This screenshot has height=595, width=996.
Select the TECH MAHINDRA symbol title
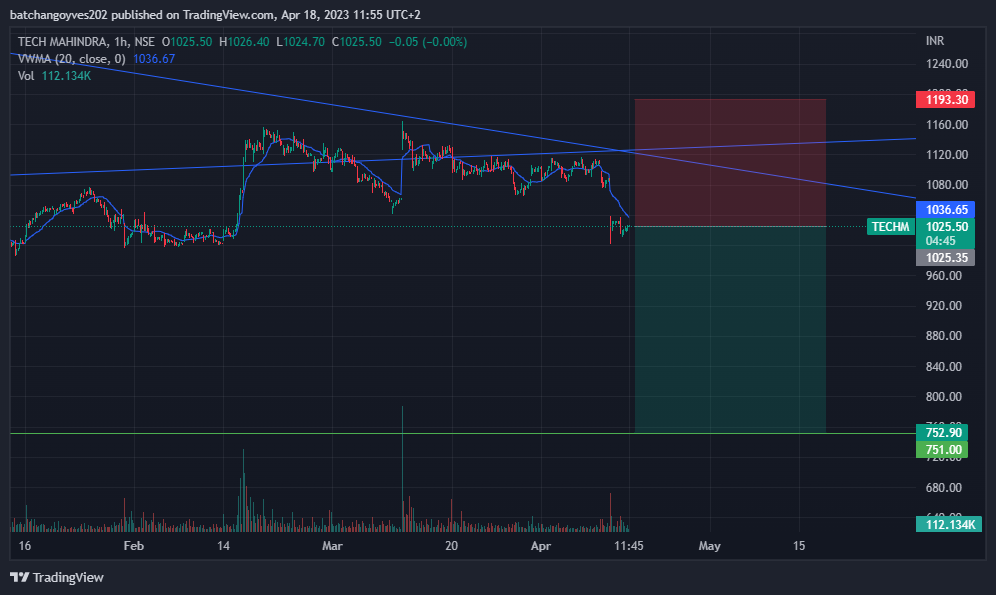[x=62, y=42]
